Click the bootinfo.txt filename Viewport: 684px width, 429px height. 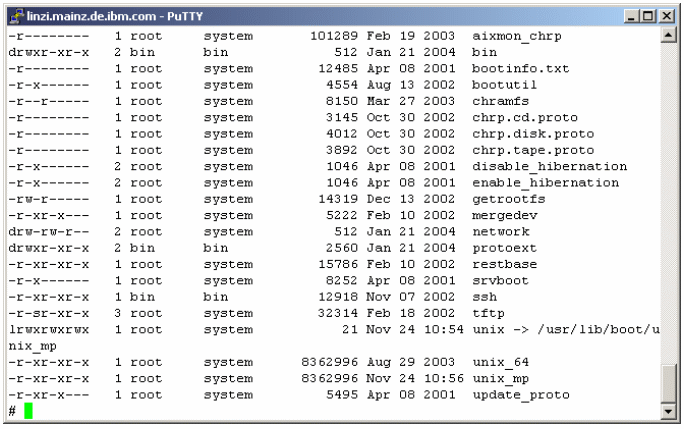(x=521, y=69)
